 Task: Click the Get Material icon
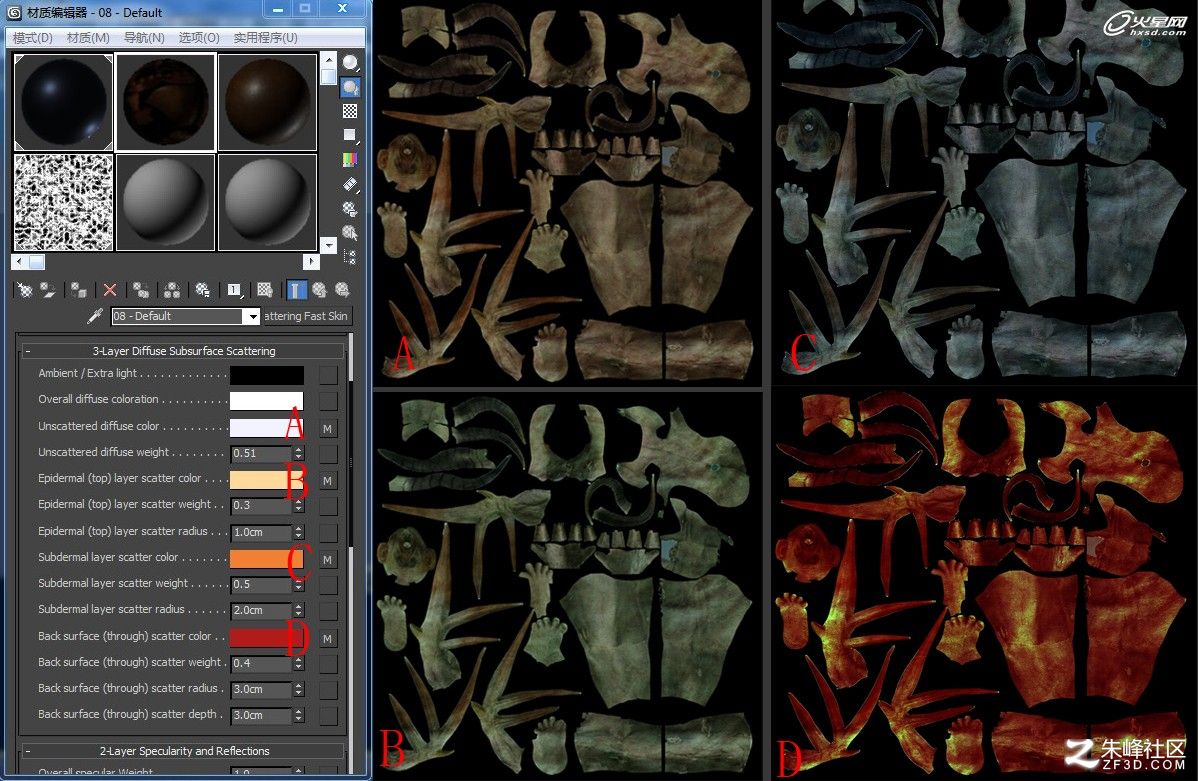click(x=24, y=290)
